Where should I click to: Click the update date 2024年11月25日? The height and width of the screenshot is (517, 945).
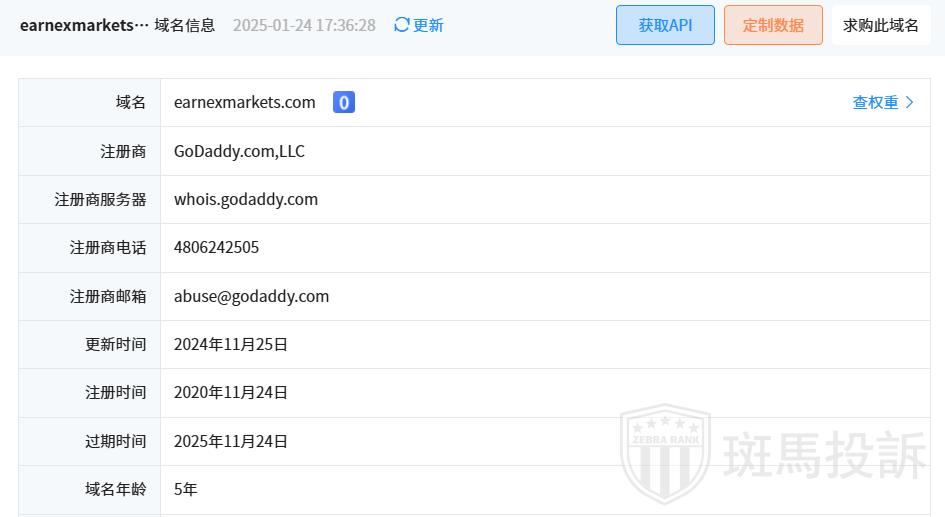(231, 345)
